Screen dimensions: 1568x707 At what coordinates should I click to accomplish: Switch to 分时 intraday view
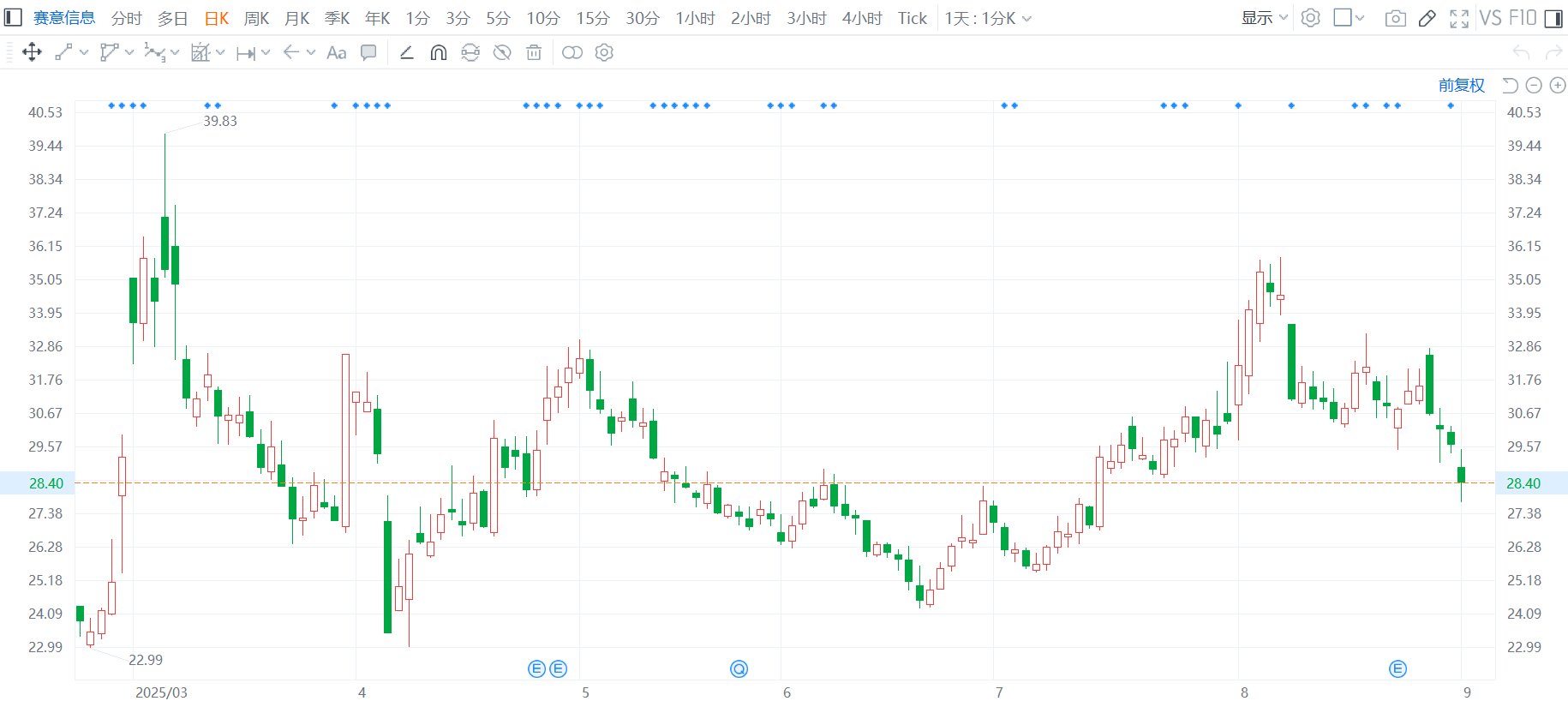pos(126,18)
